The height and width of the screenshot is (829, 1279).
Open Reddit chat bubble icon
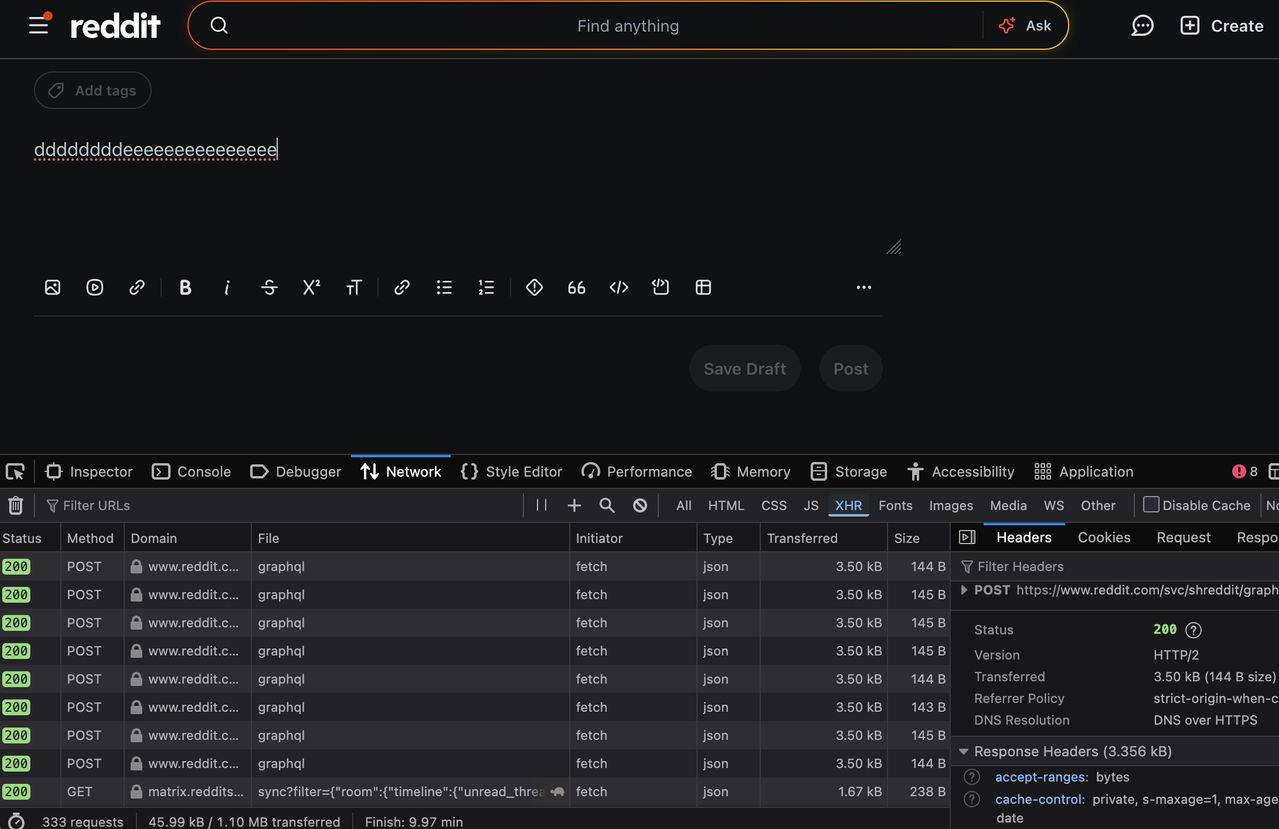pos(1142,26)
